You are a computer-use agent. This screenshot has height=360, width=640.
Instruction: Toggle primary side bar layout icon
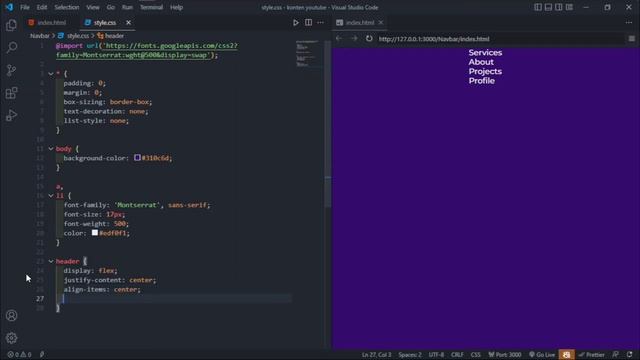[x=538, y=7]
